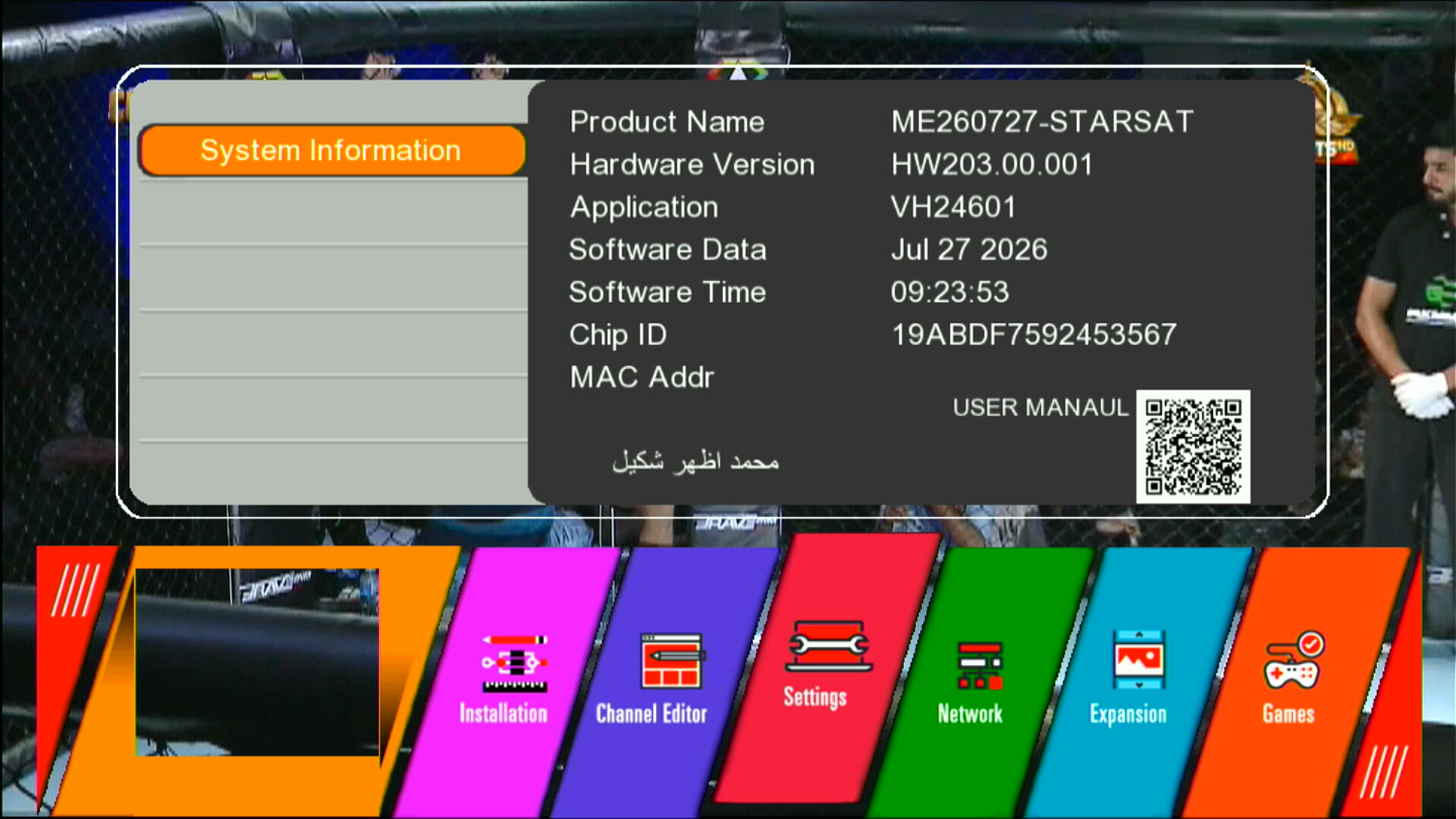Click the Arabic text below MAC Addr
Viewport: 1456px width, 819px height.
(696, 460)
